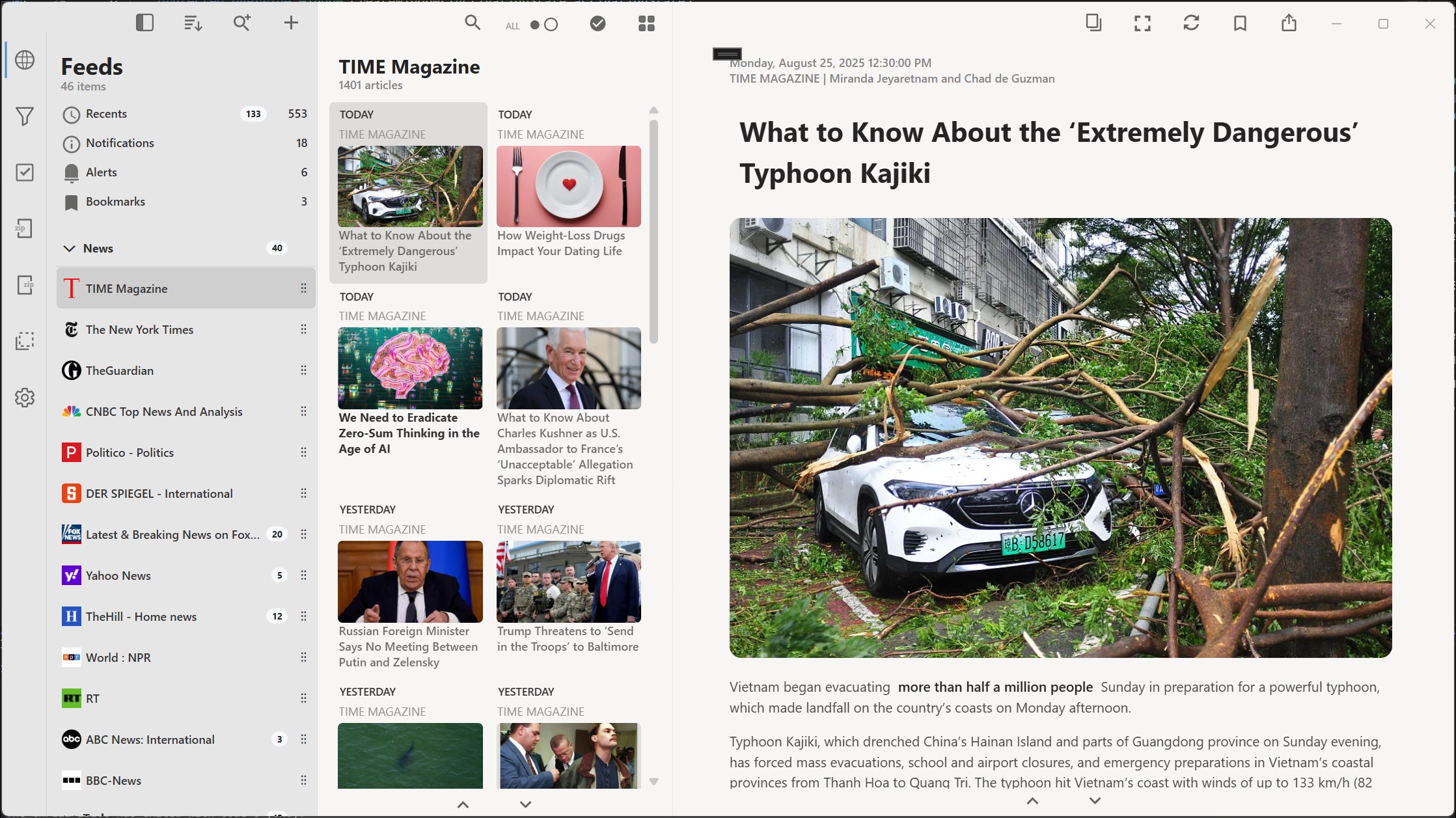1456x818 pixels.
Task: Open options dots for RT feed
Action: coord(303,698)
